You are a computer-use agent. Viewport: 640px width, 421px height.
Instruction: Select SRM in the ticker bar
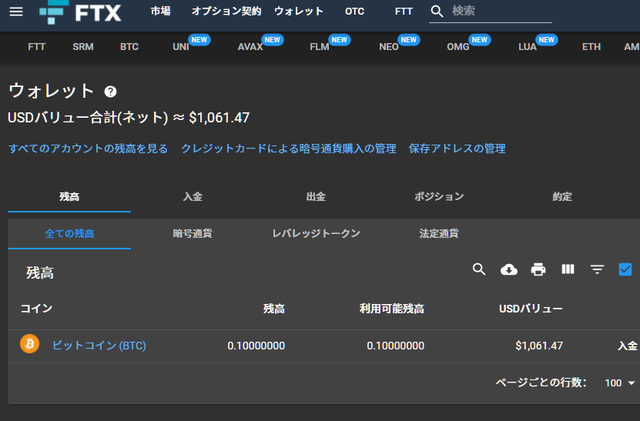pyautogui.click(x=83, y=47)
